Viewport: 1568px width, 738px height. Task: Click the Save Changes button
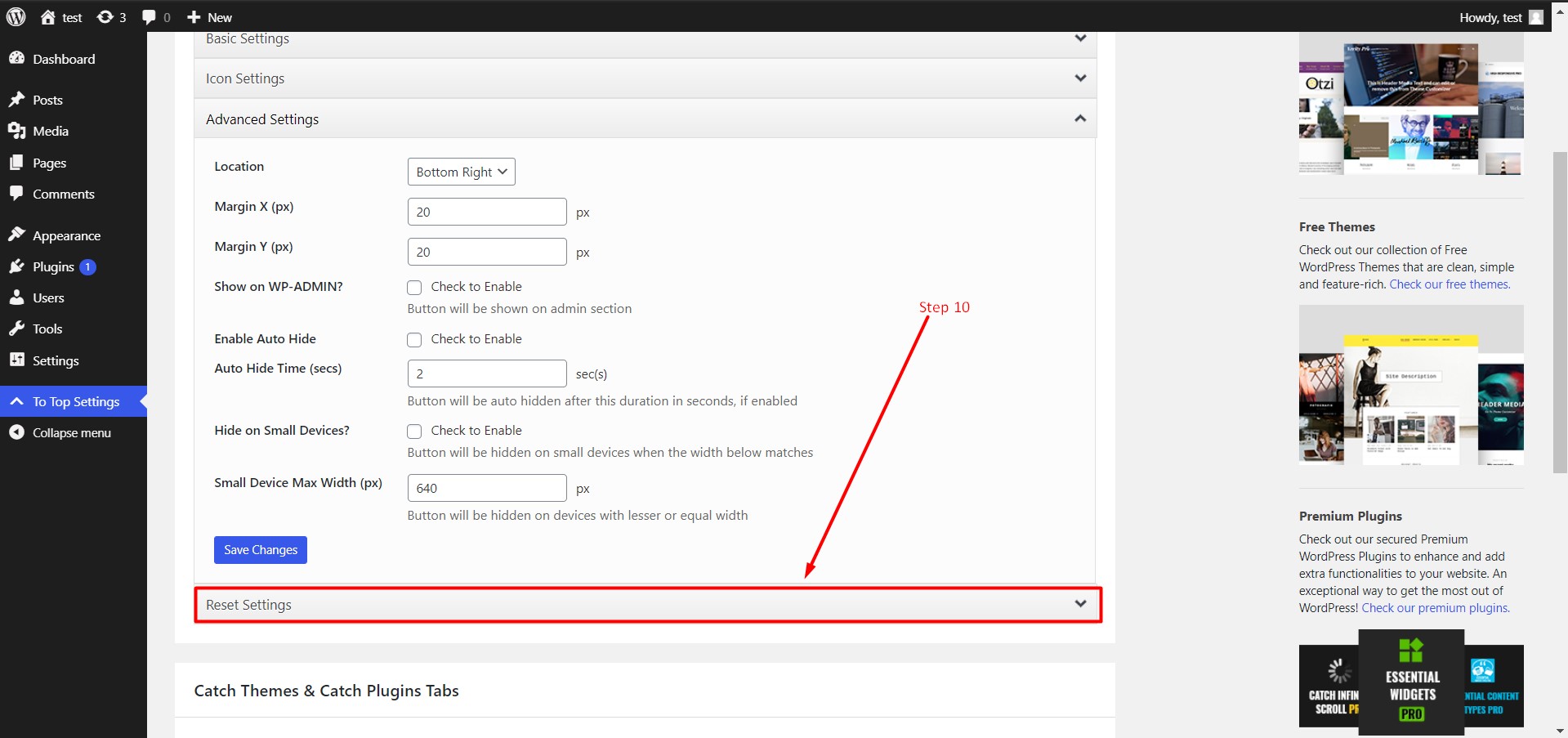click(261, 550)
